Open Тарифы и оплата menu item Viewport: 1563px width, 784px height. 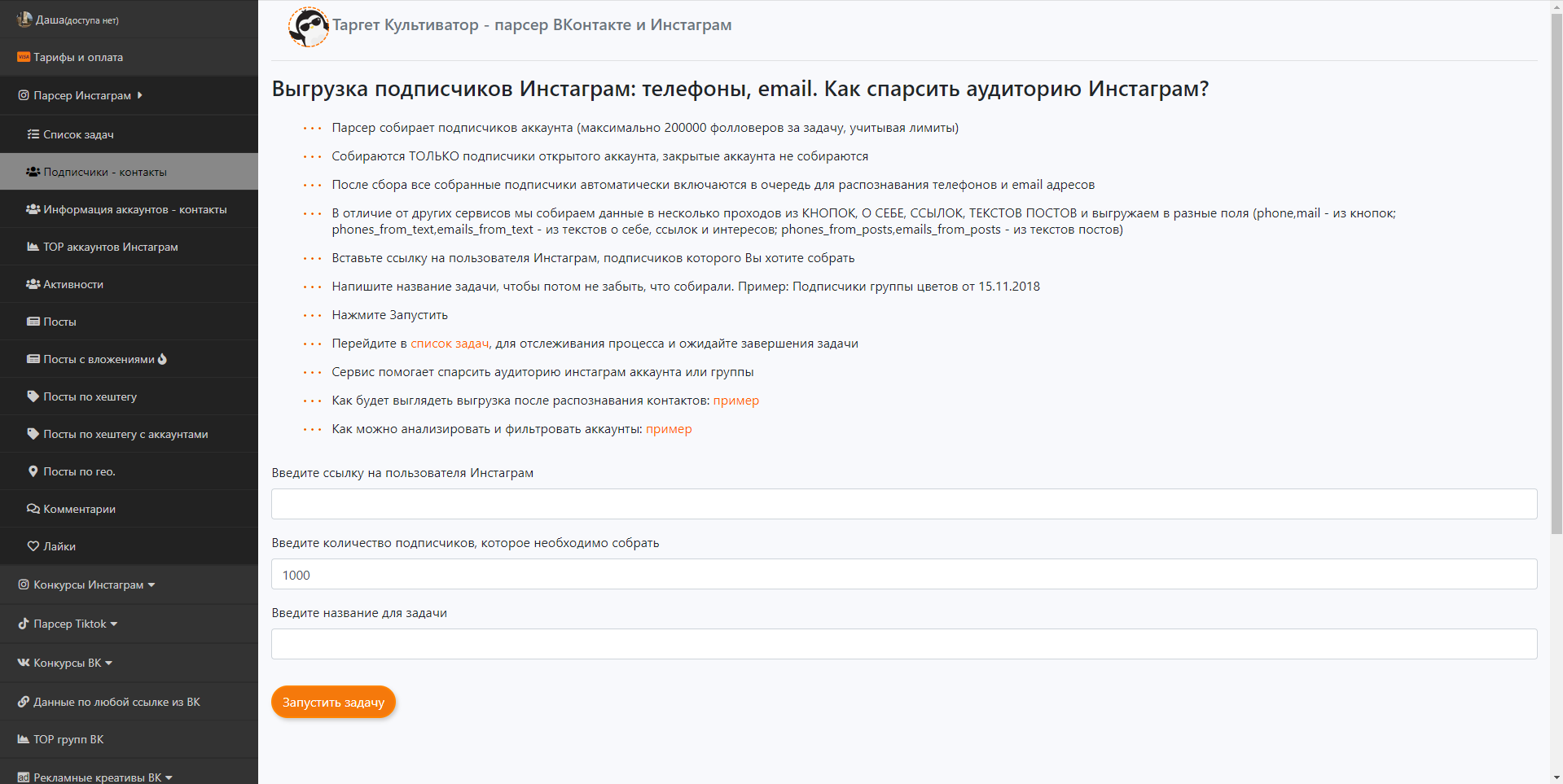coord(129,57)
